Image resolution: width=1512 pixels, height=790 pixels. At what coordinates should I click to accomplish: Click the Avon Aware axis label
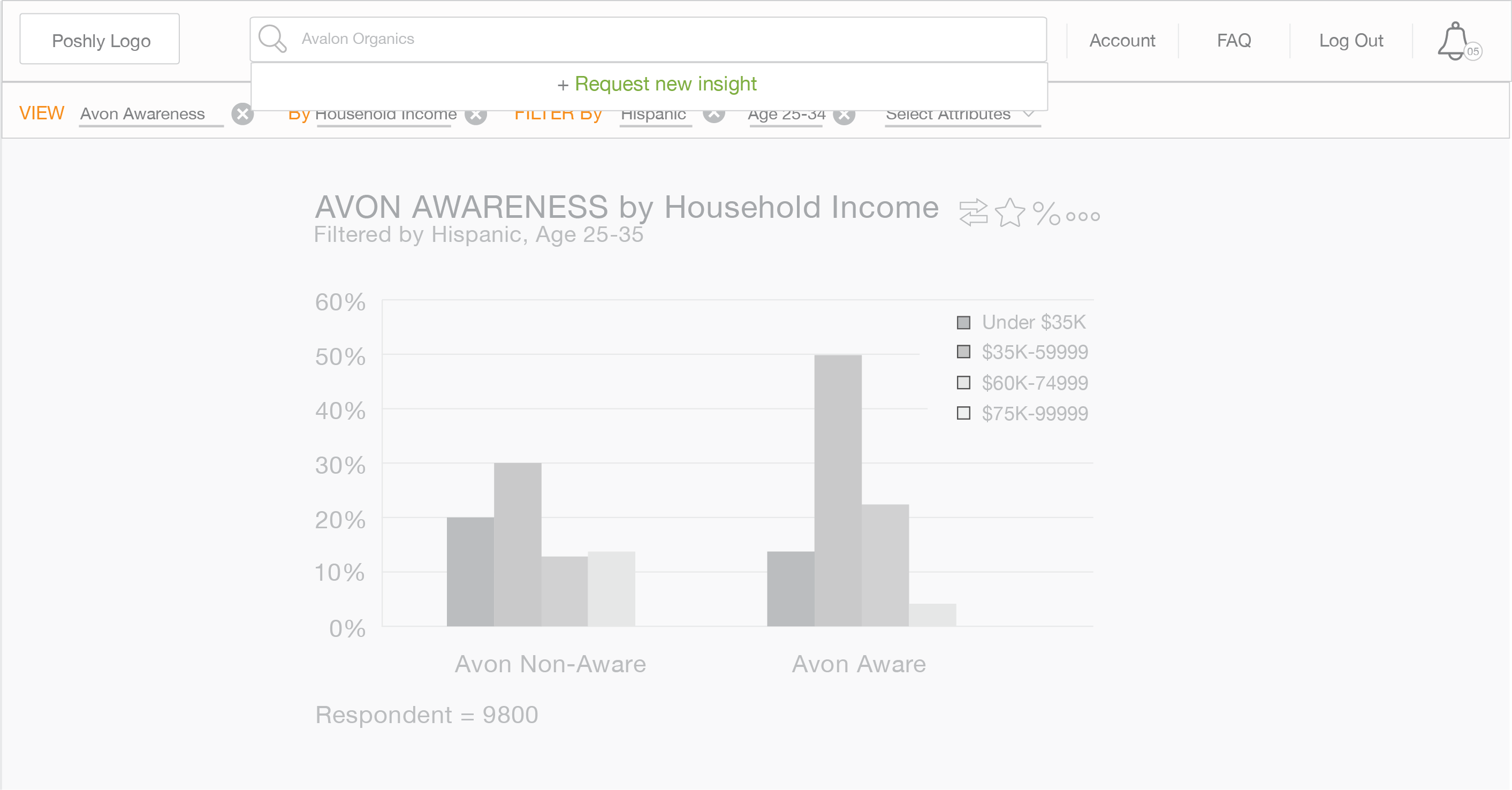pyautogui.click(x=858, y=664)
